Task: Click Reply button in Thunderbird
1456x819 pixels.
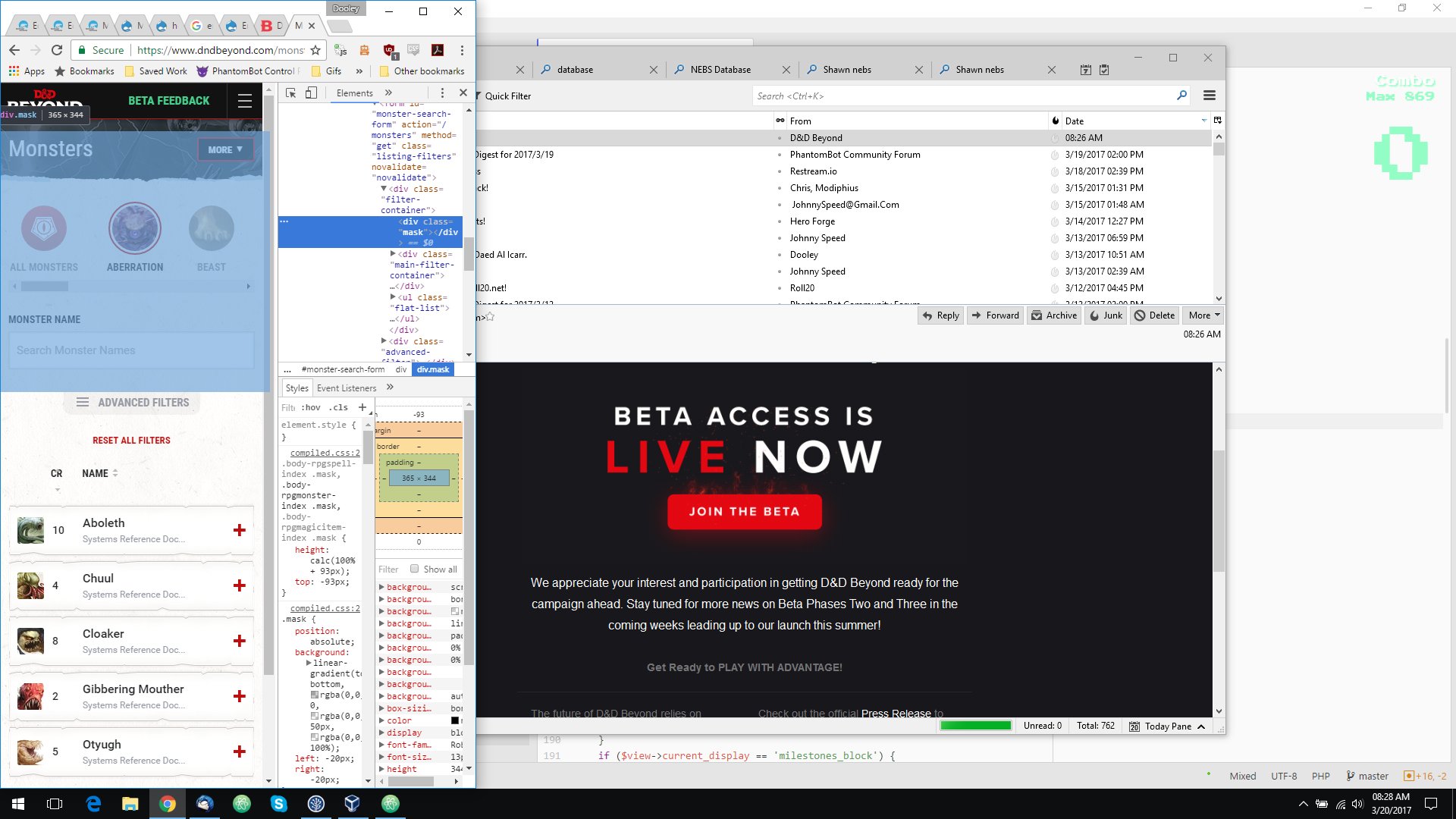Action: (x=941, y=315)
